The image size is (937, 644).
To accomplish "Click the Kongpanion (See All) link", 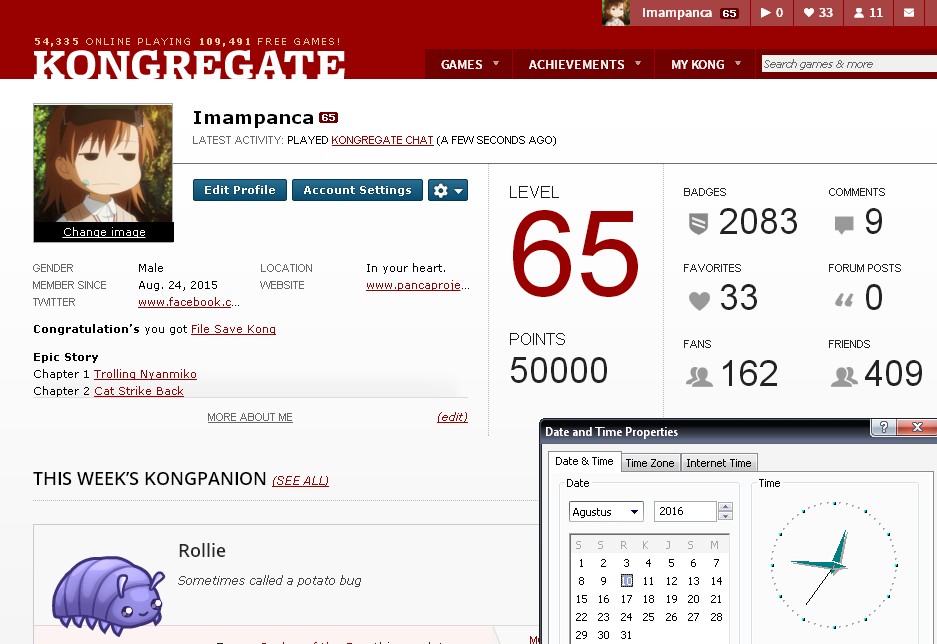I will [x=300, y=480].
